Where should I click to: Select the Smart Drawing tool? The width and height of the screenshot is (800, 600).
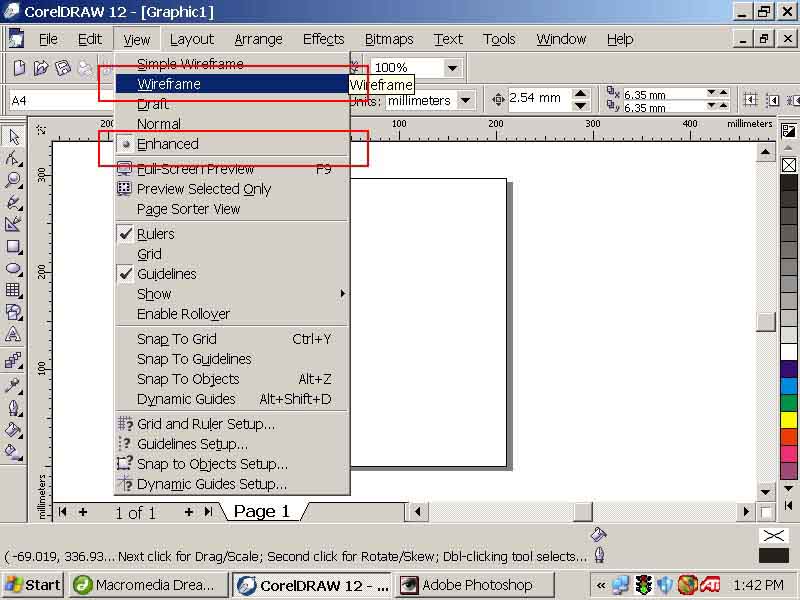click(13, 224)
